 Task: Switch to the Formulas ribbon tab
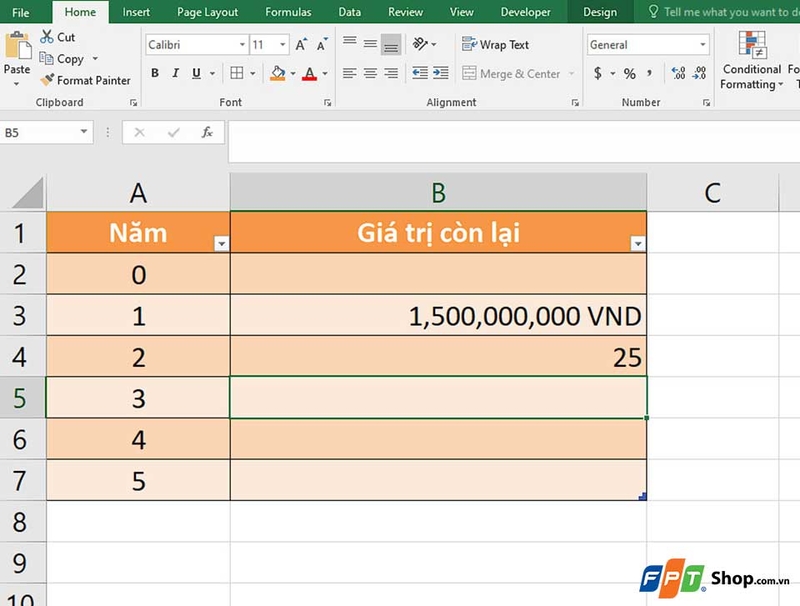288,12
